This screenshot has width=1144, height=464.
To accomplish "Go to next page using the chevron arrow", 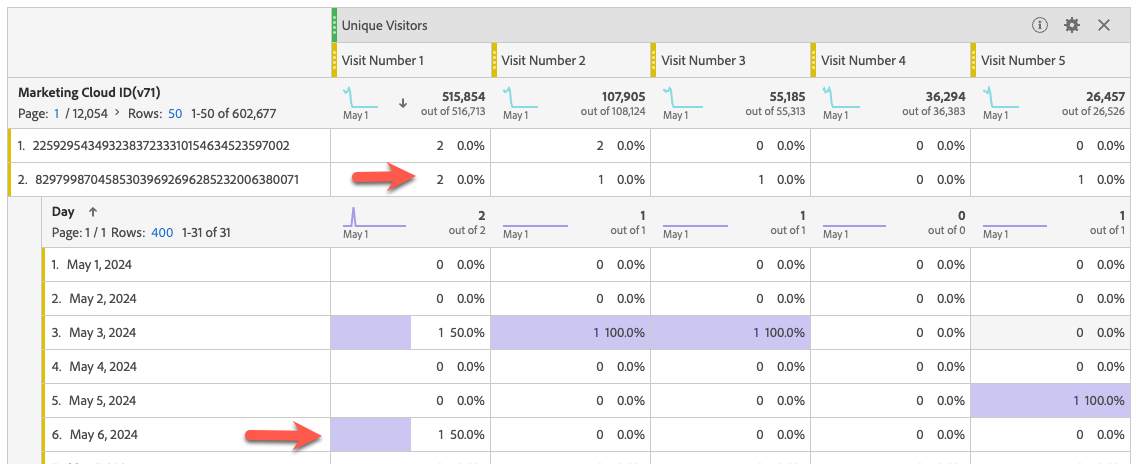I will tap(118, 114).
